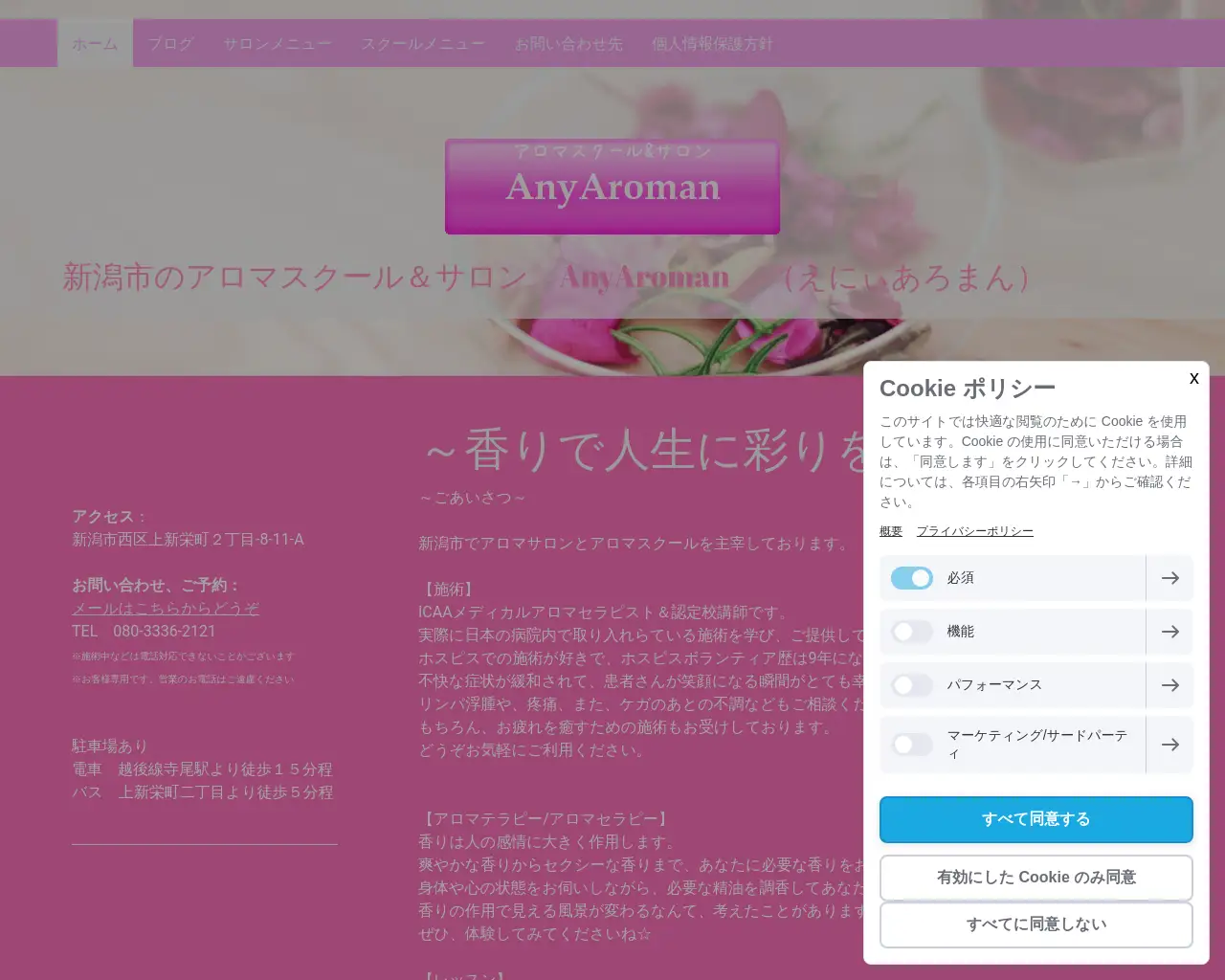Open the ブログ menu item

click(171, 43)
